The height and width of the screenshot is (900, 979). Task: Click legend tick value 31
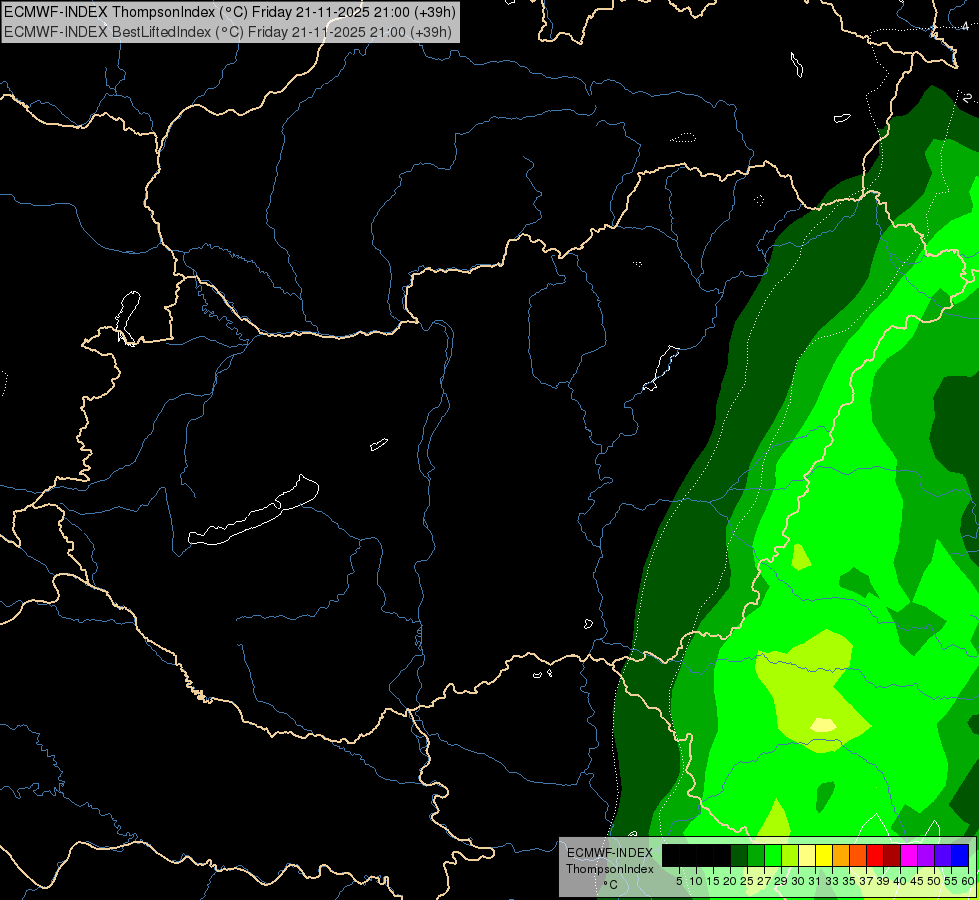point(815,881)
